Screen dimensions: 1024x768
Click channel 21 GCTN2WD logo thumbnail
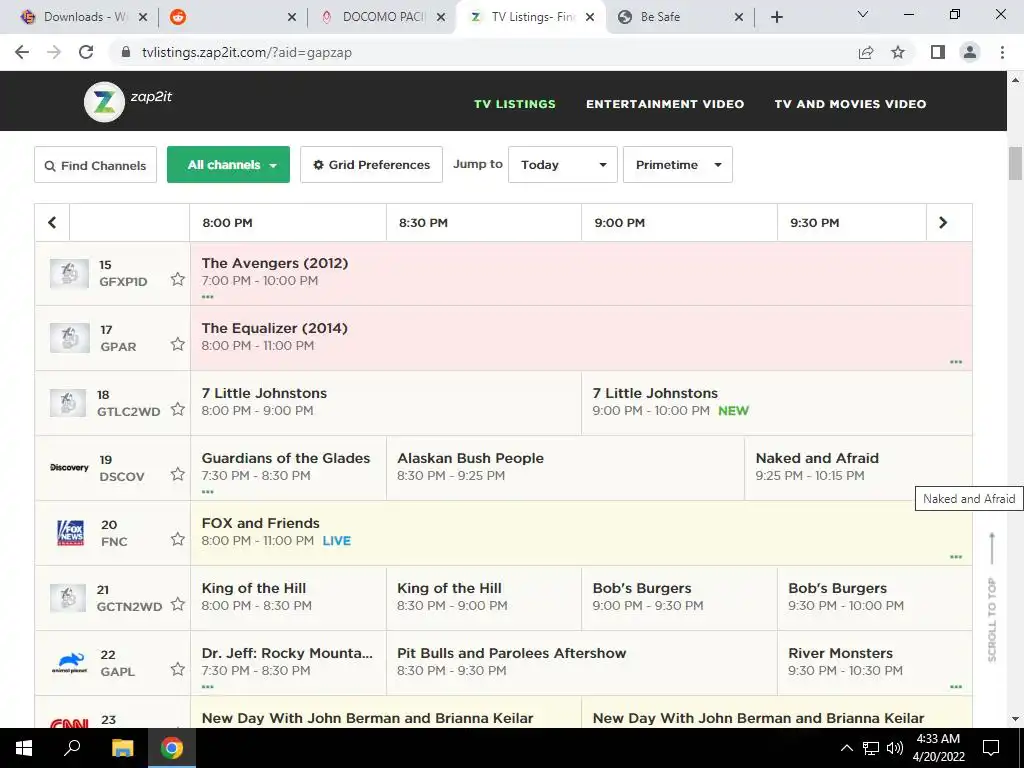68,598
